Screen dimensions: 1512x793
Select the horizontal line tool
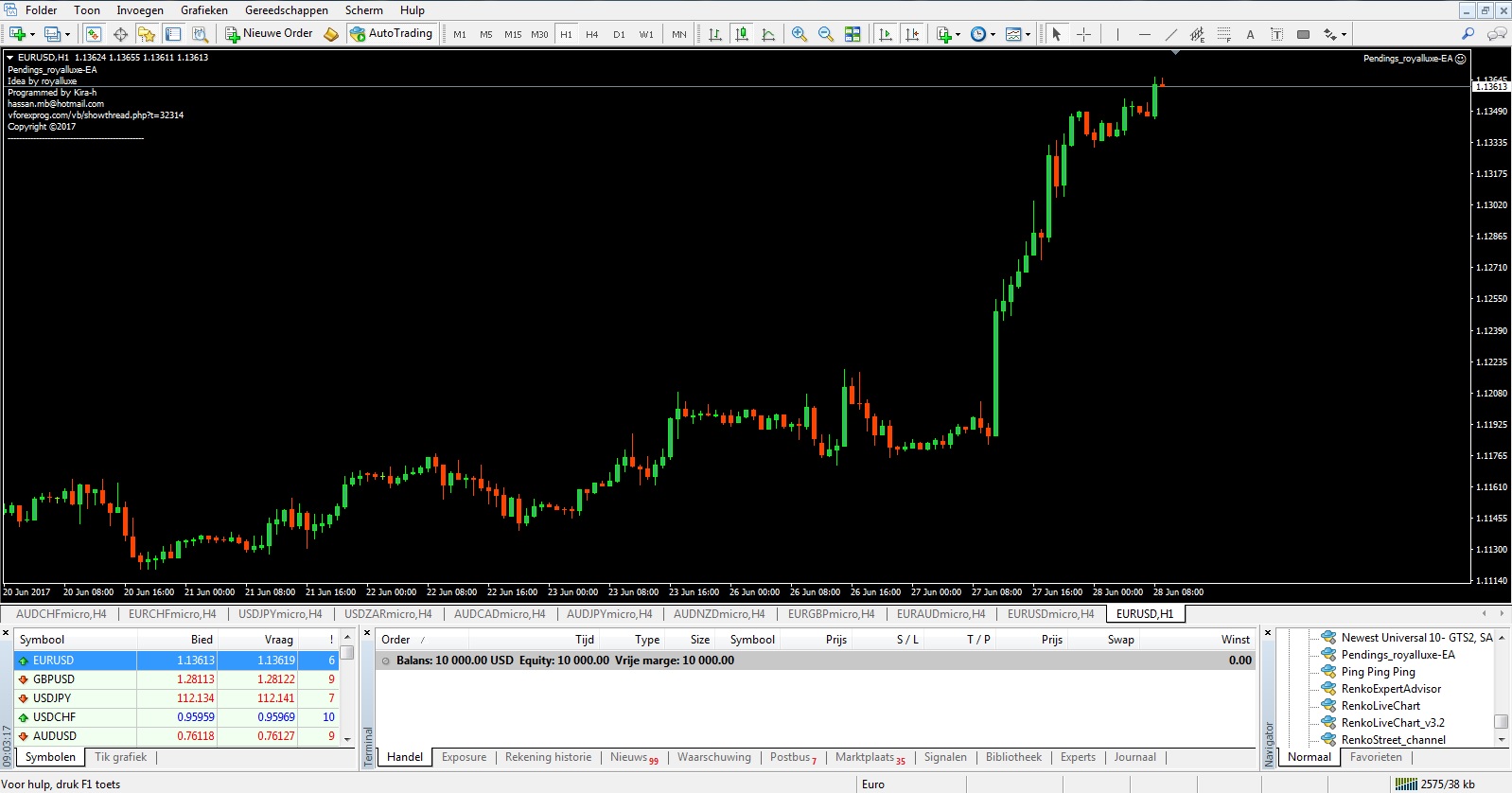click(1144, 34)
